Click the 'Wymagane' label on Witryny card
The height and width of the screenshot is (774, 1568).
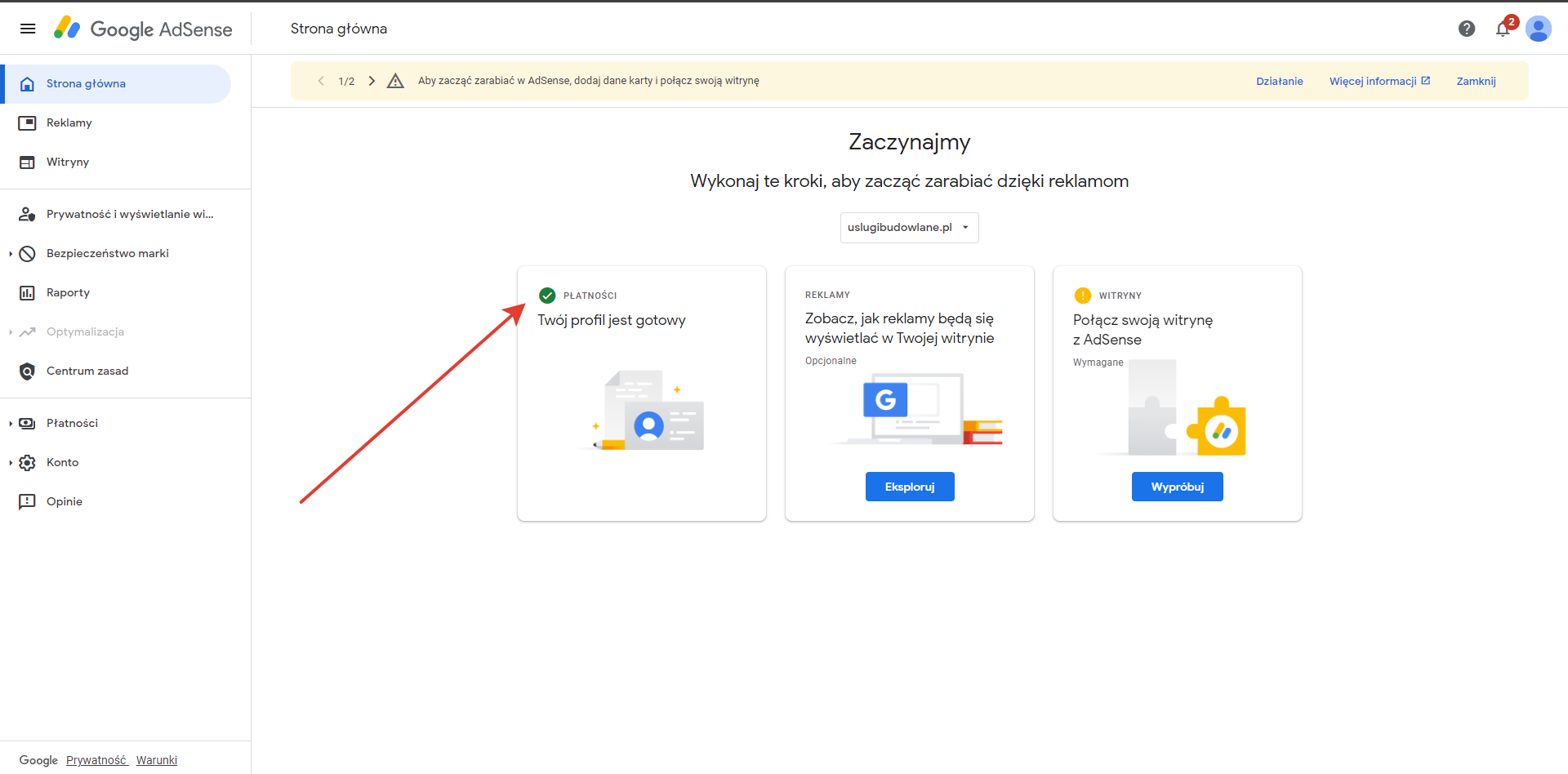coord(1098,363)
